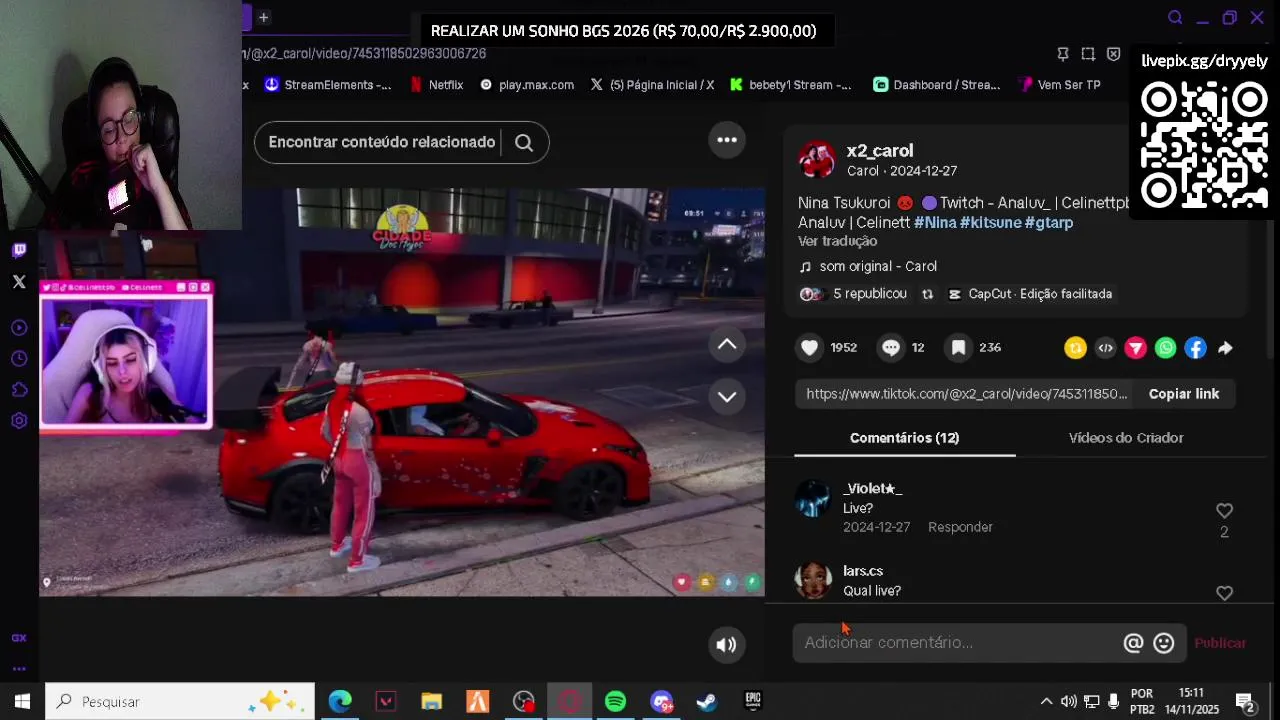Open play.max.com bookmark
The width and height of the screenshot is (1280, 720).
(526, 85)
